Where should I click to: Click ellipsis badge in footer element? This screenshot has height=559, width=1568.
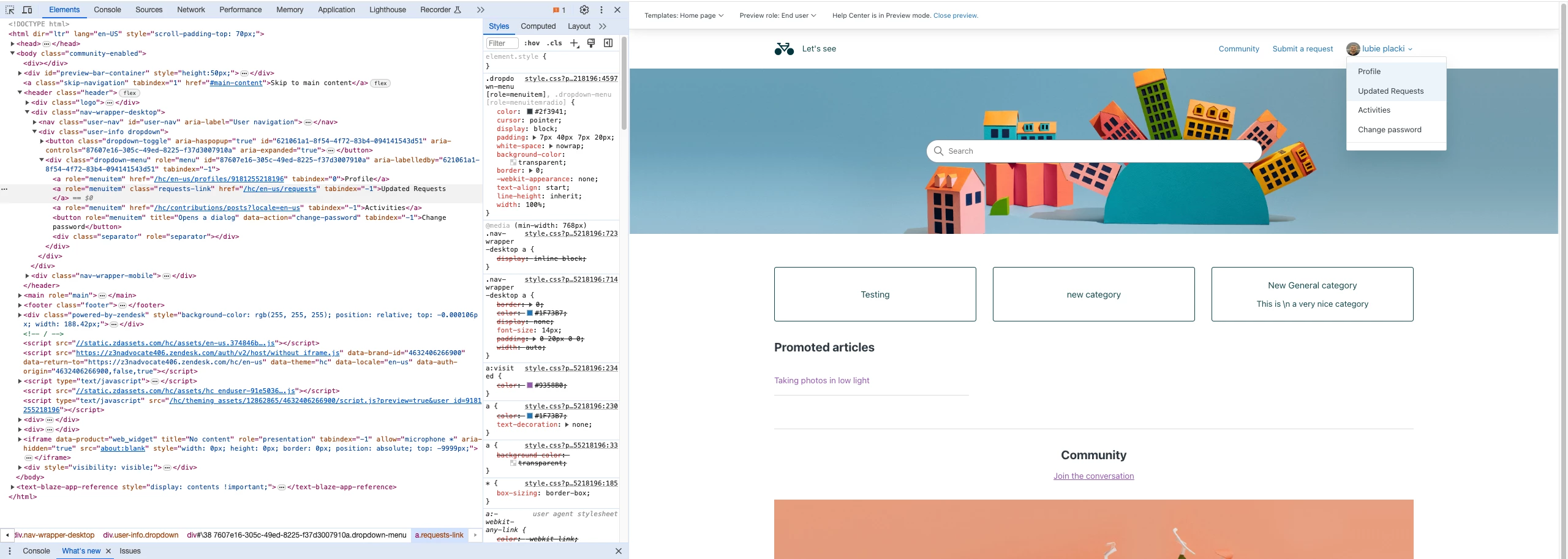tap(123, 306)
